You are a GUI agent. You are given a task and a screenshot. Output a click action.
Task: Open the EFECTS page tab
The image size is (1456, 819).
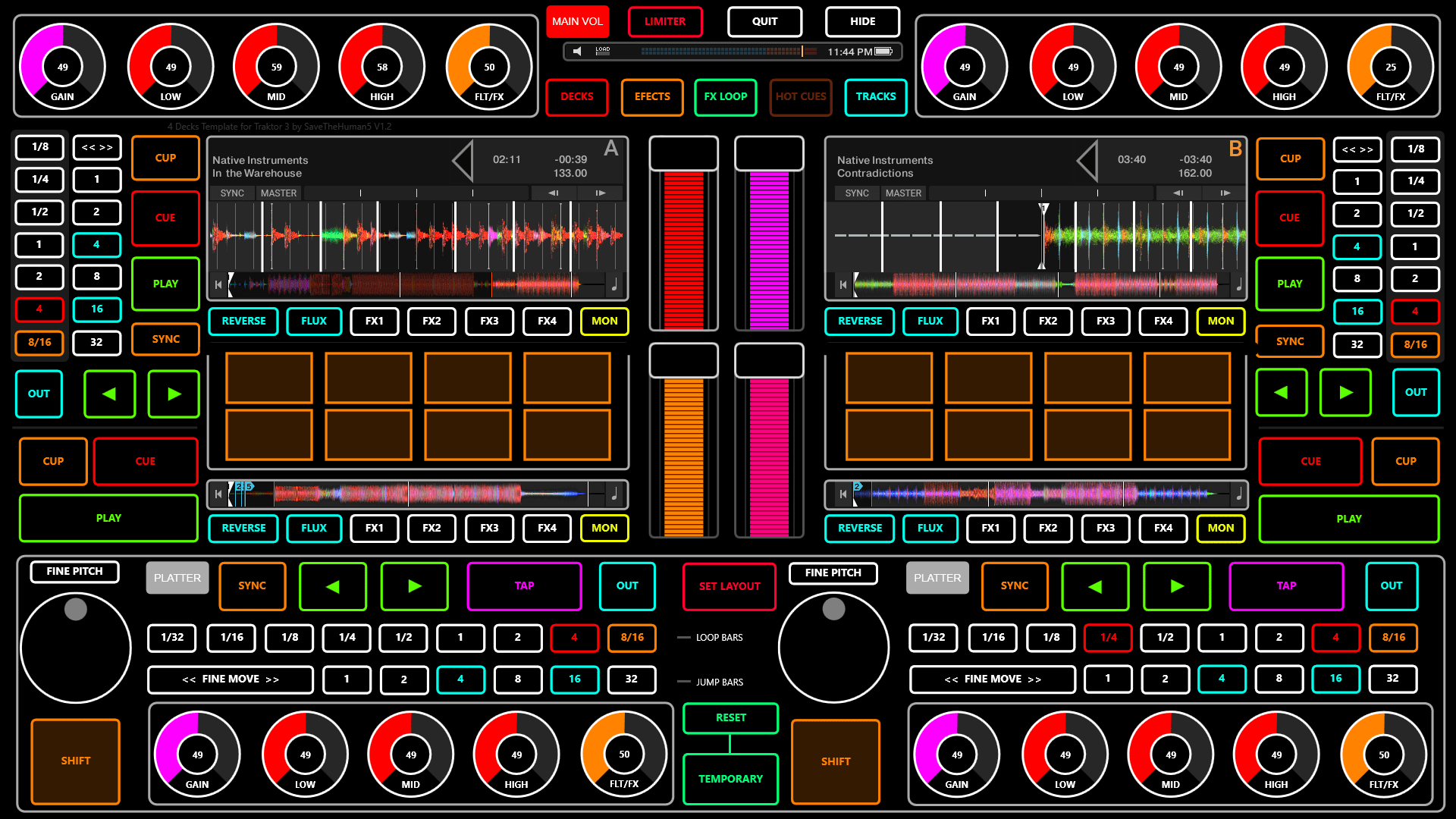[x=652, y=97]
